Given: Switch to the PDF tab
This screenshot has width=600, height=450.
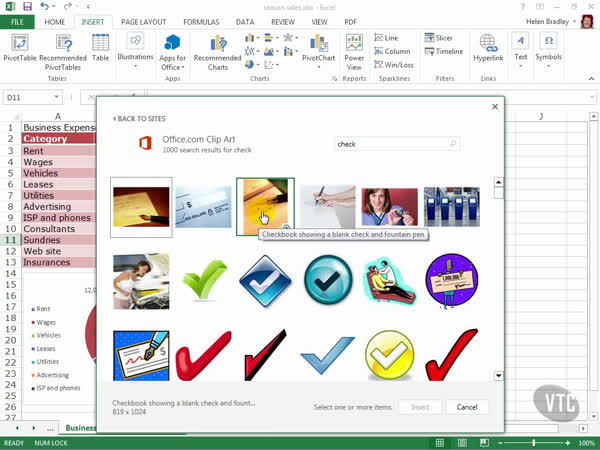Looking at the screenshot, I should pyautogui.click(x=350, y=22).
